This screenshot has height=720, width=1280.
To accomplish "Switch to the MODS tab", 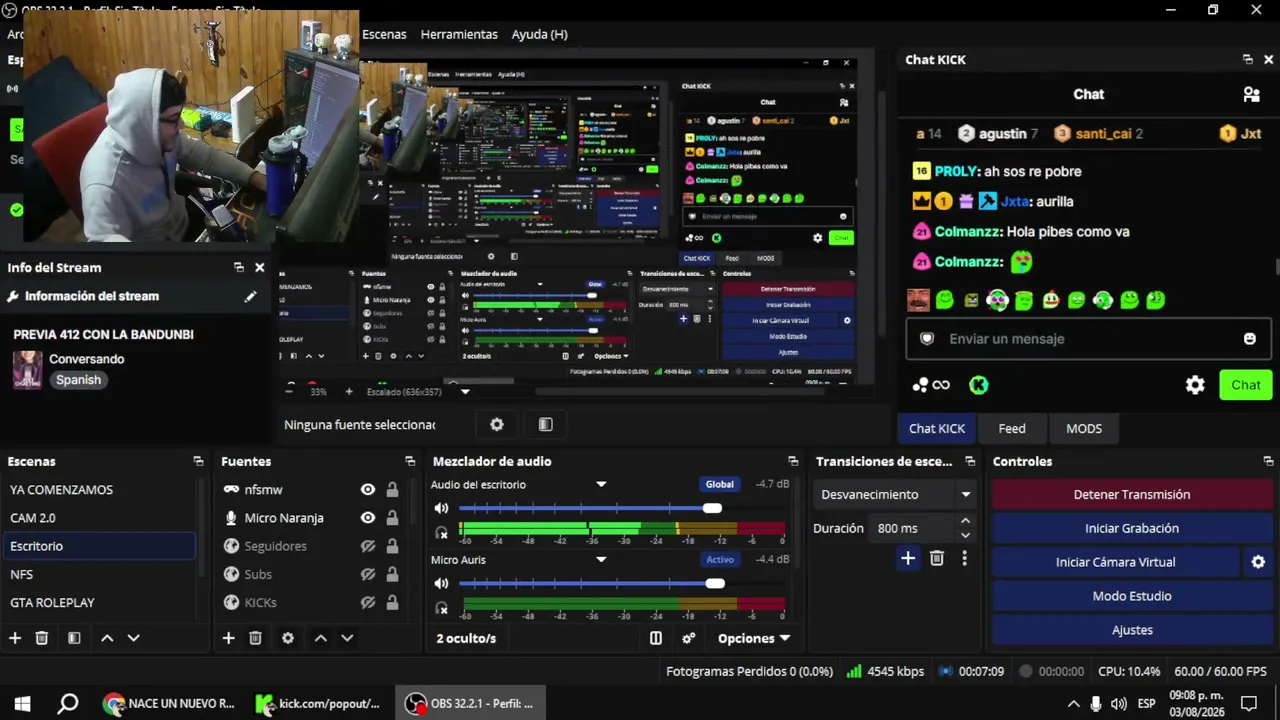I will click(x=1084, y=428).
